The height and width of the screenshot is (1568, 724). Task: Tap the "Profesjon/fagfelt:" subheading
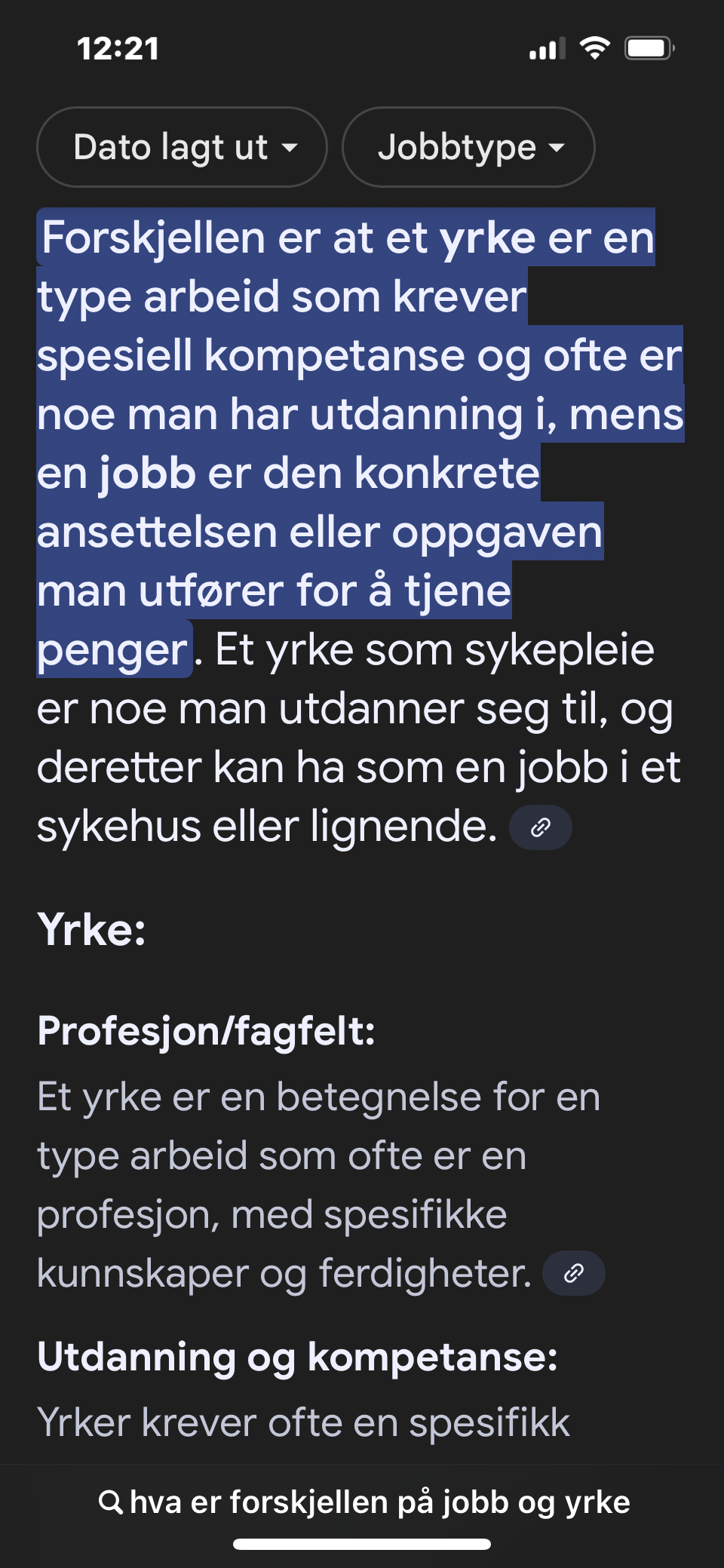click(206, 1031)
